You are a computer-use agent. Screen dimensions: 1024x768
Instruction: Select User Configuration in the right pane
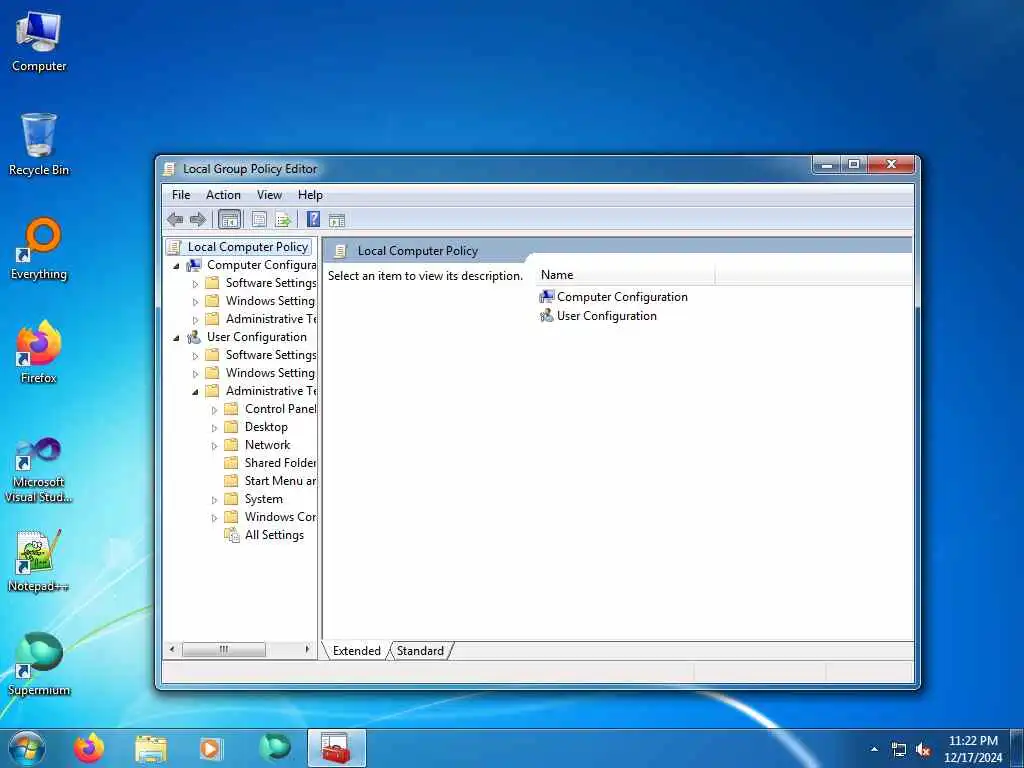[598, 315]
